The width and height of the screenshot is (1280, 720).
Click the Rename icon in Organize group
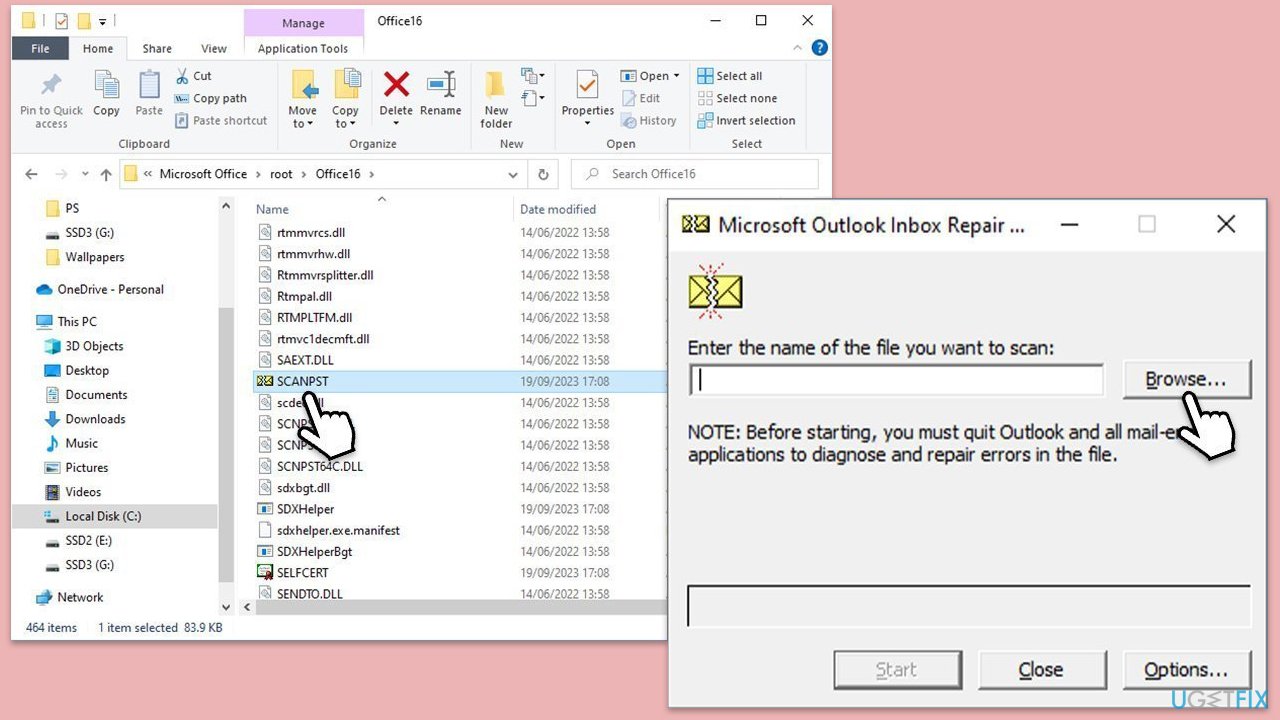coord(440,87)
